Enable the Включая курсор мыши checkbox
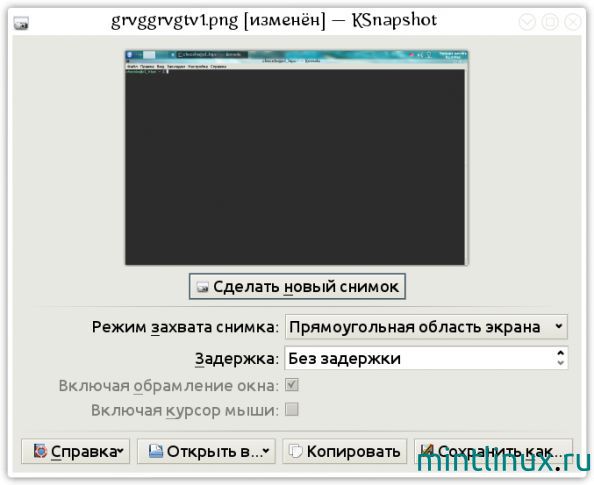This screenshot has width=594, height=485. tap(292, 410)
